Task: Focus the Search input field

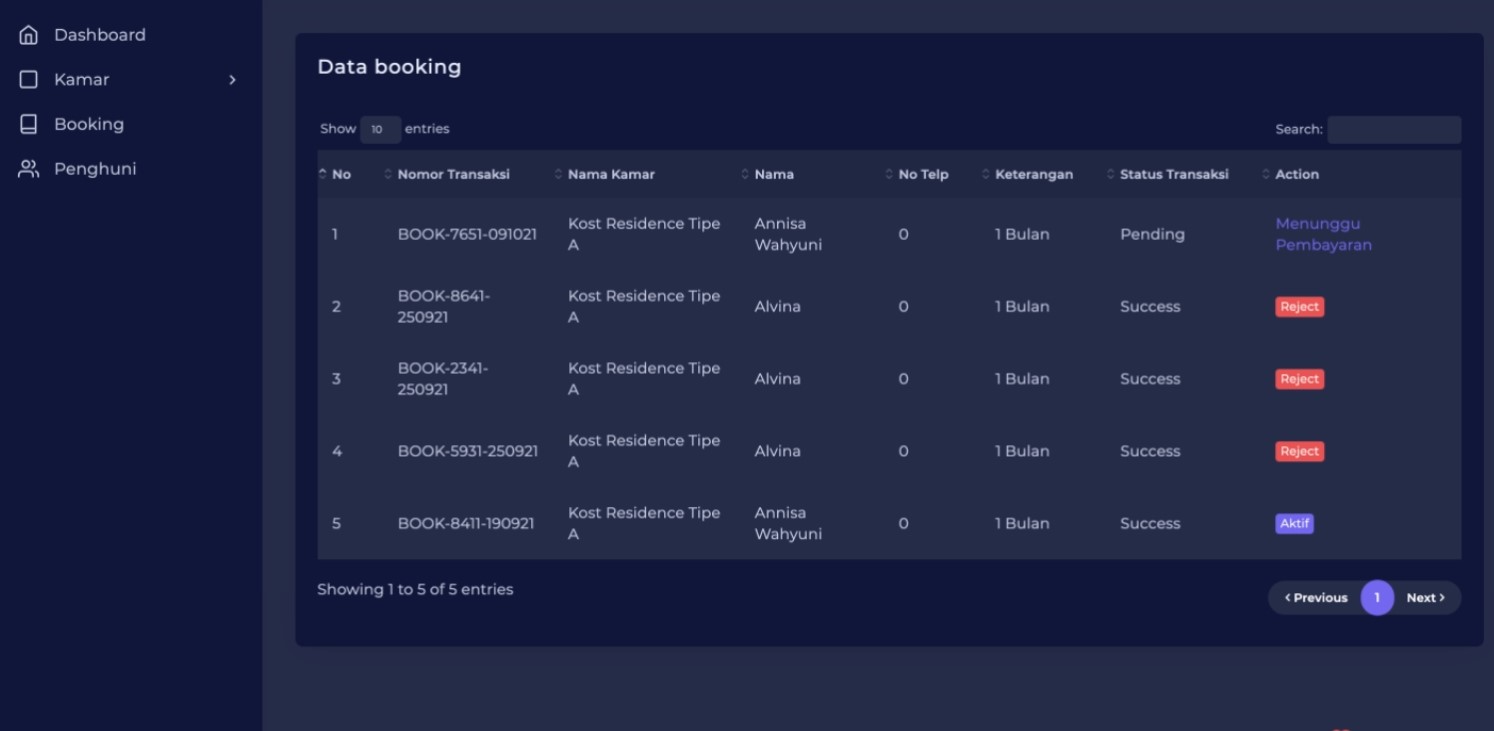Action: pyautogui.click(x=1393, y=129)
